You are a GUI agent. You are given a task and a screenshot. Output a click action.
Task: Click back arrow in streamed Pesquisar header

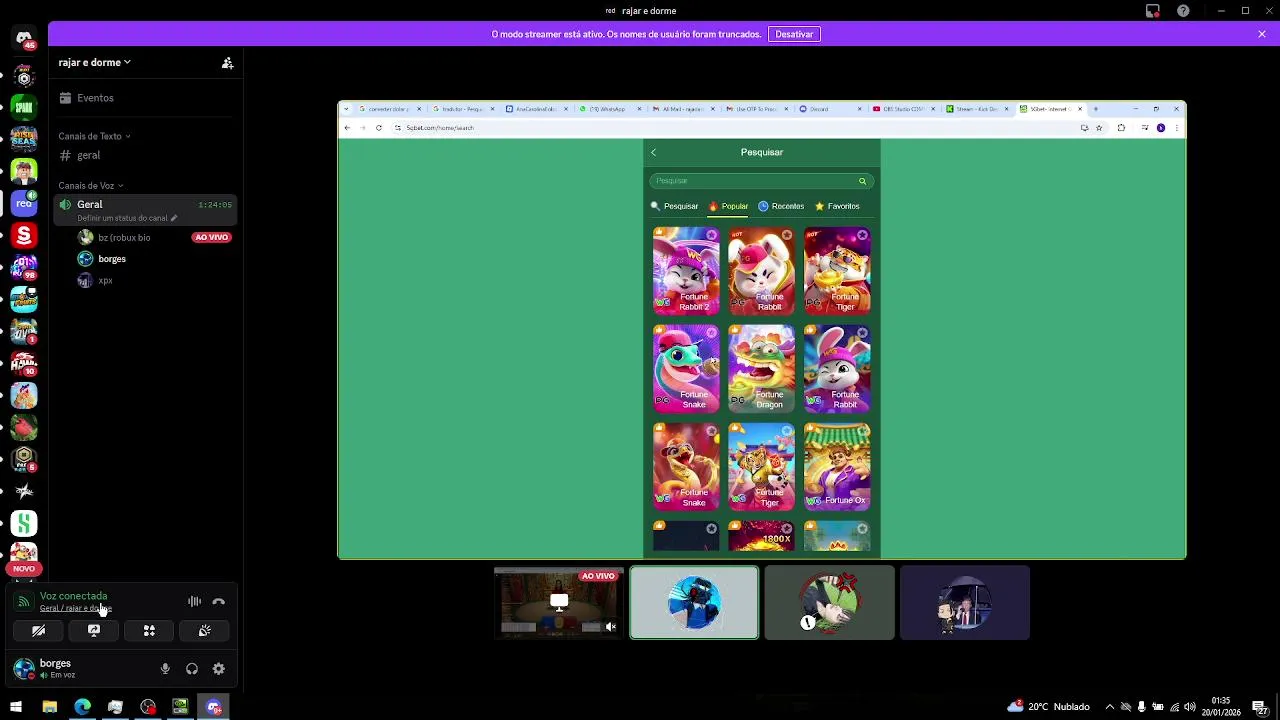654,152
